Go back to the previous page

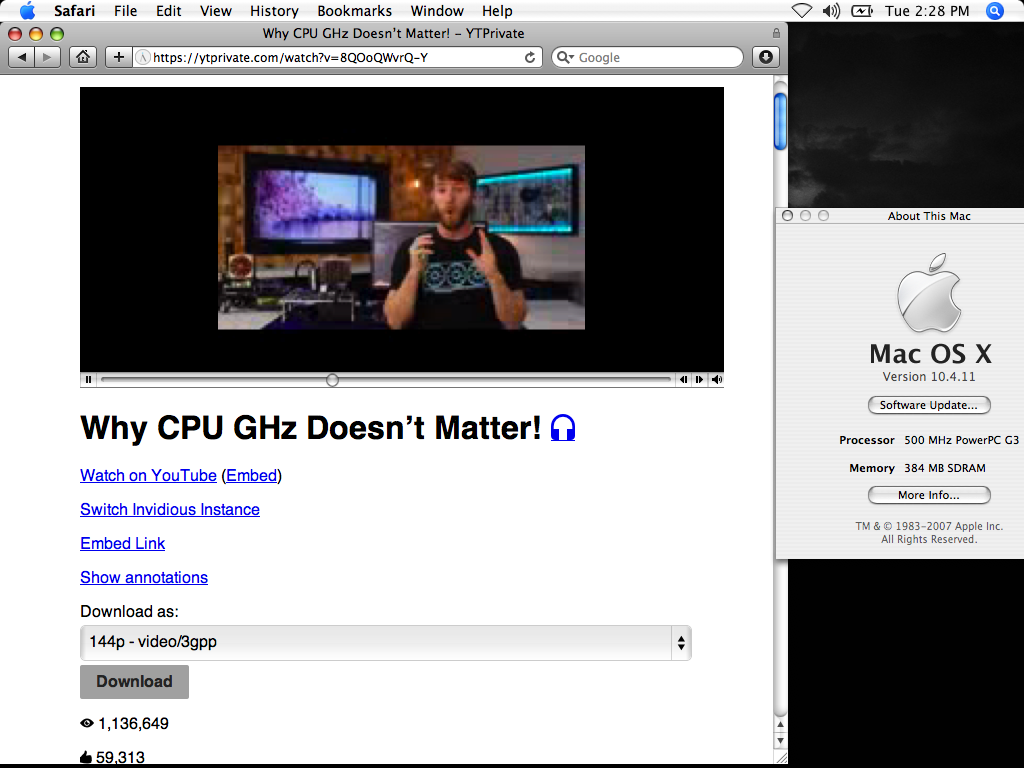point(22,57)
